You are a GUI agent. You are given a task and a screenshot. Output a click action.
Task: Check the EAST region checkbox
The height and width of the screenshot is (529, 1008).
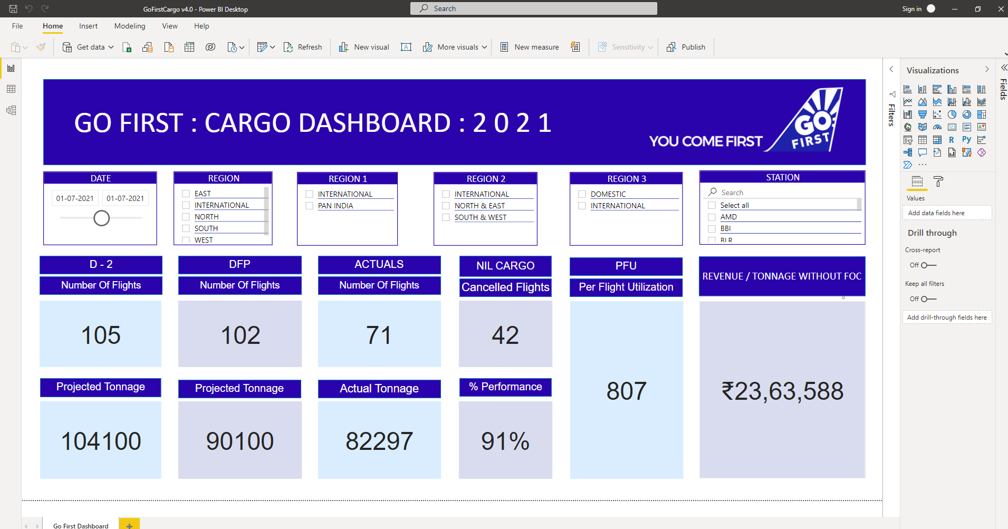(186, 194)
